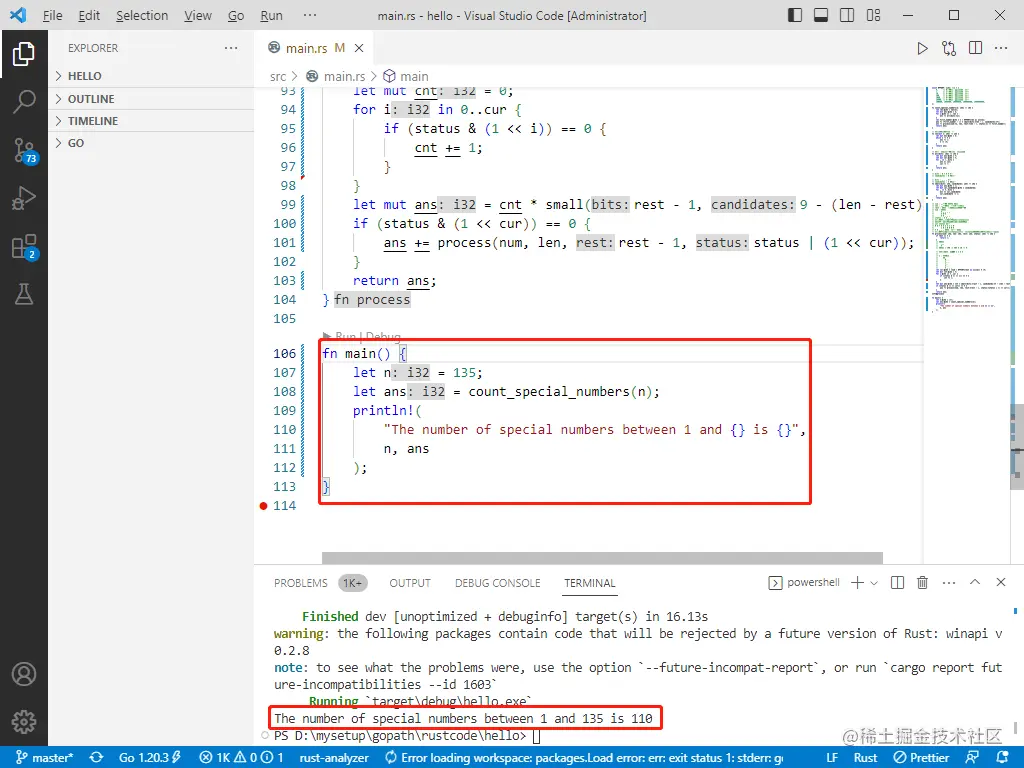Change the LF end of line sequence
The width and height of the screenshot is (1024, 768).
point(832,758)
